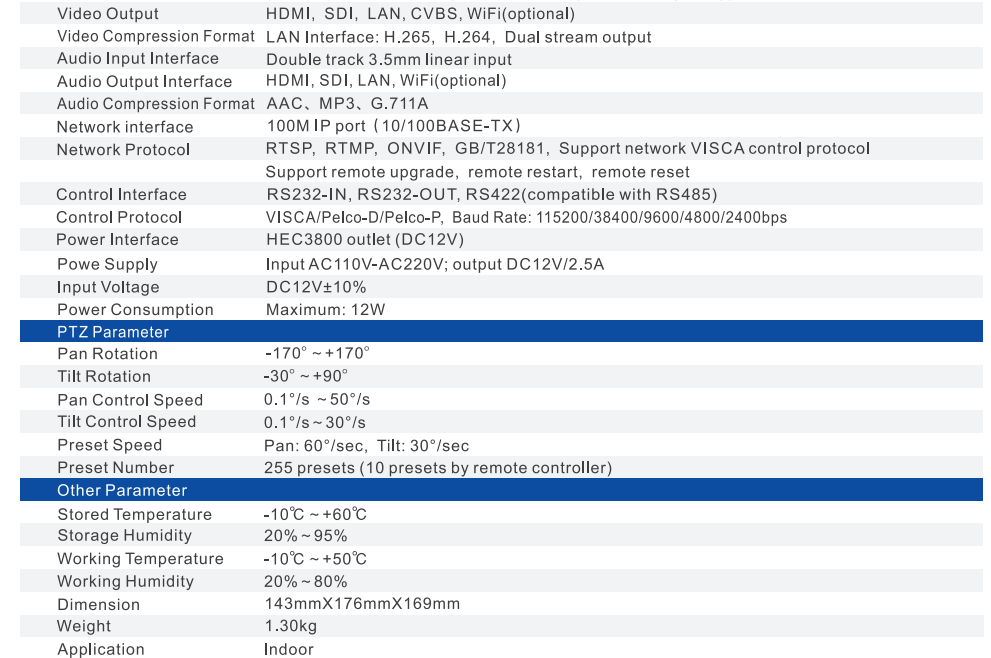Select the Video Output label
Viewport: 991px width, 658px height.
pos(108,14)
